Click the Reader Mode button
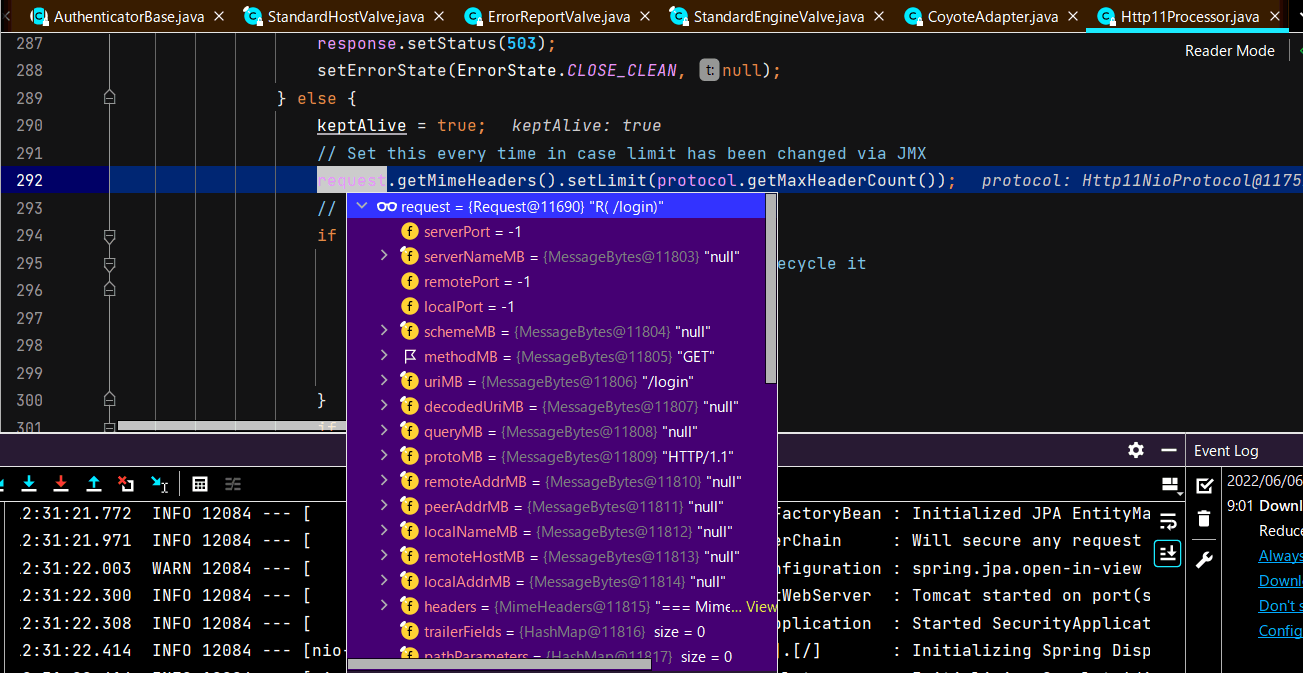1303x673 pixels. tap(1230, 50)
